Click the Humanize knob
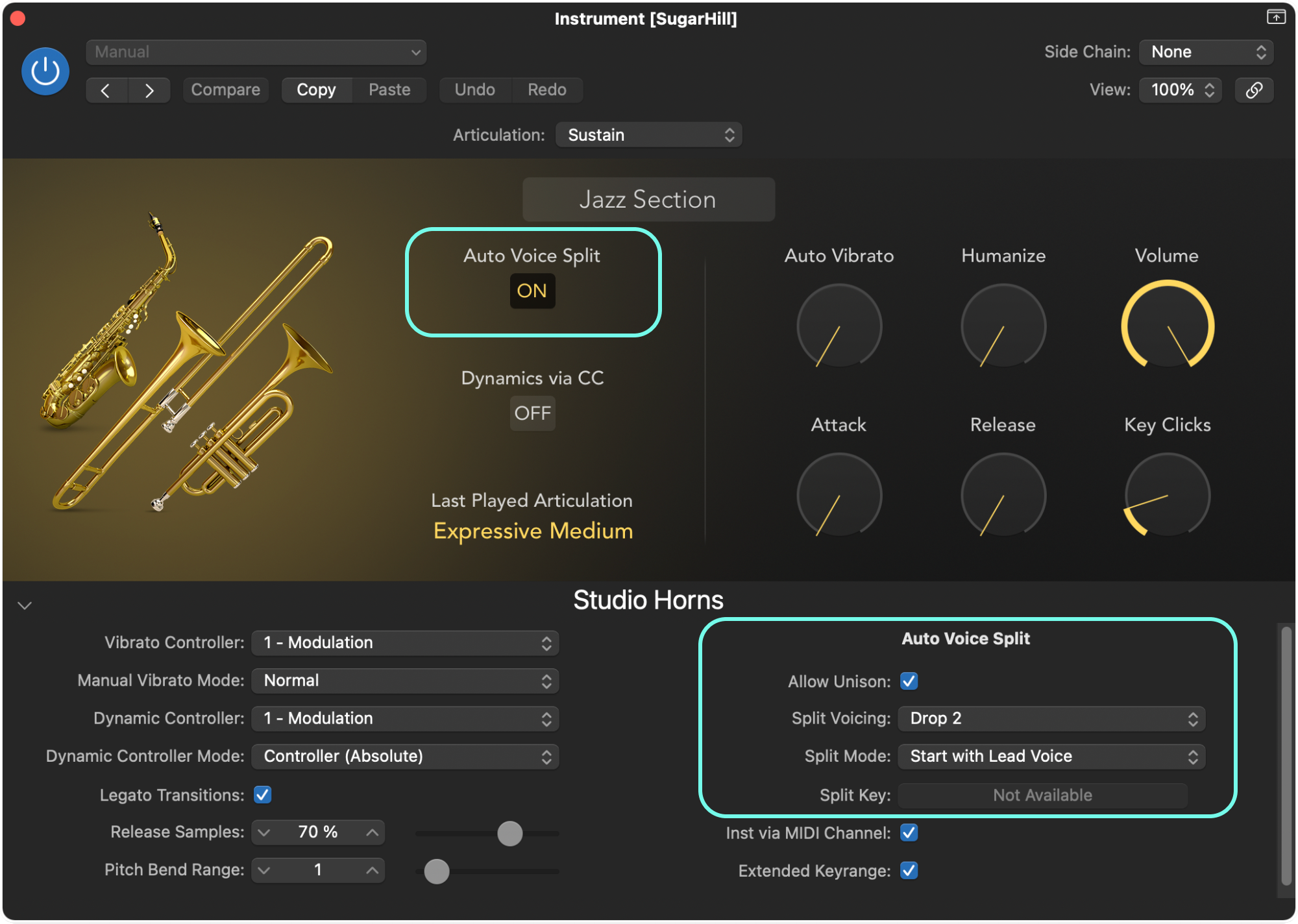This screenshot has height=924, width=1298. pyautogui.click(x=1003, y=326)
